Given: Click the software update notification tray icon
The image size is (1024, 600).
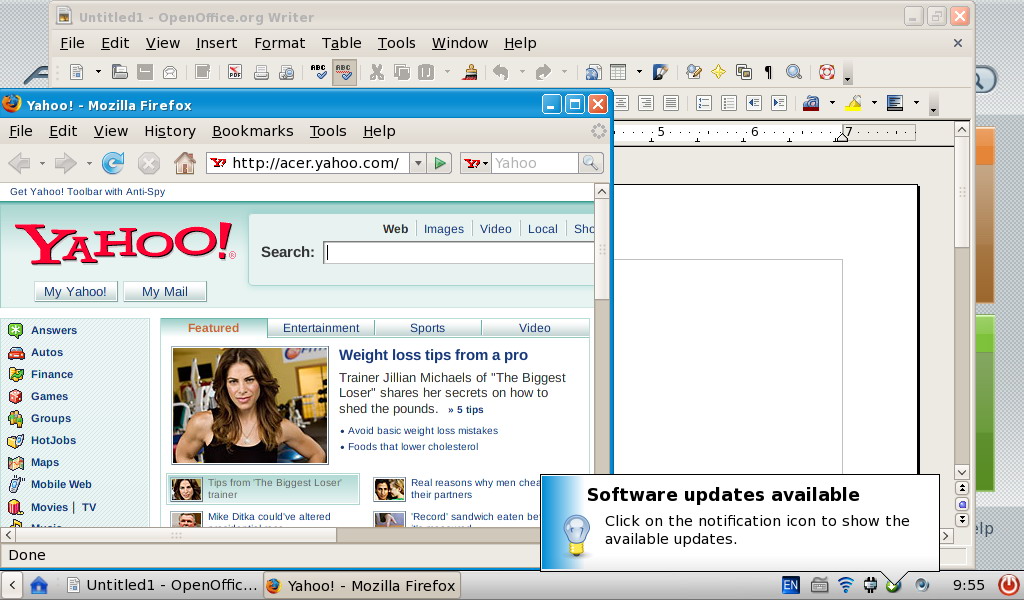Looking at the screenshot, I should coord(893,584).
